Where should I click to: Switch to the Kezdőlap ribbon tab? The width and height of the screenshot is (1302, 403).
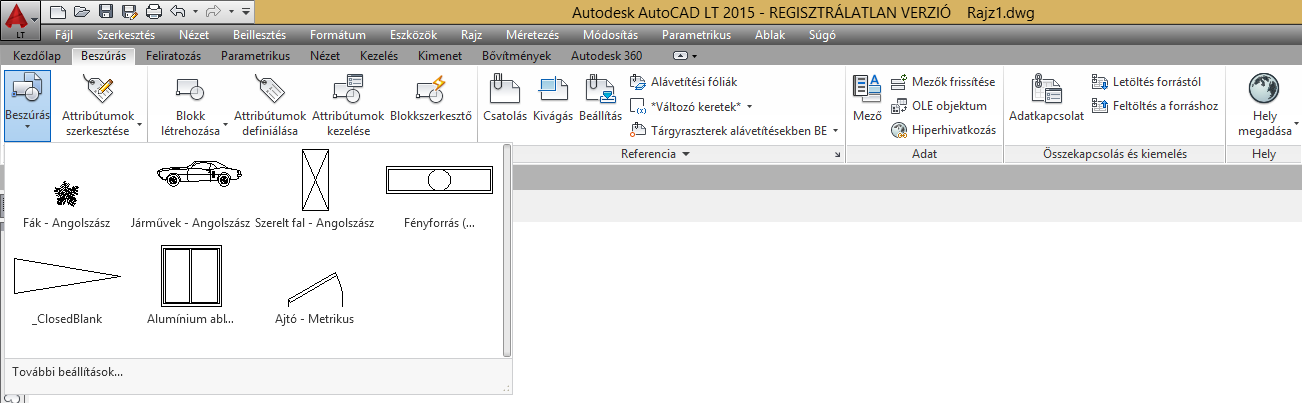[37, 56]
